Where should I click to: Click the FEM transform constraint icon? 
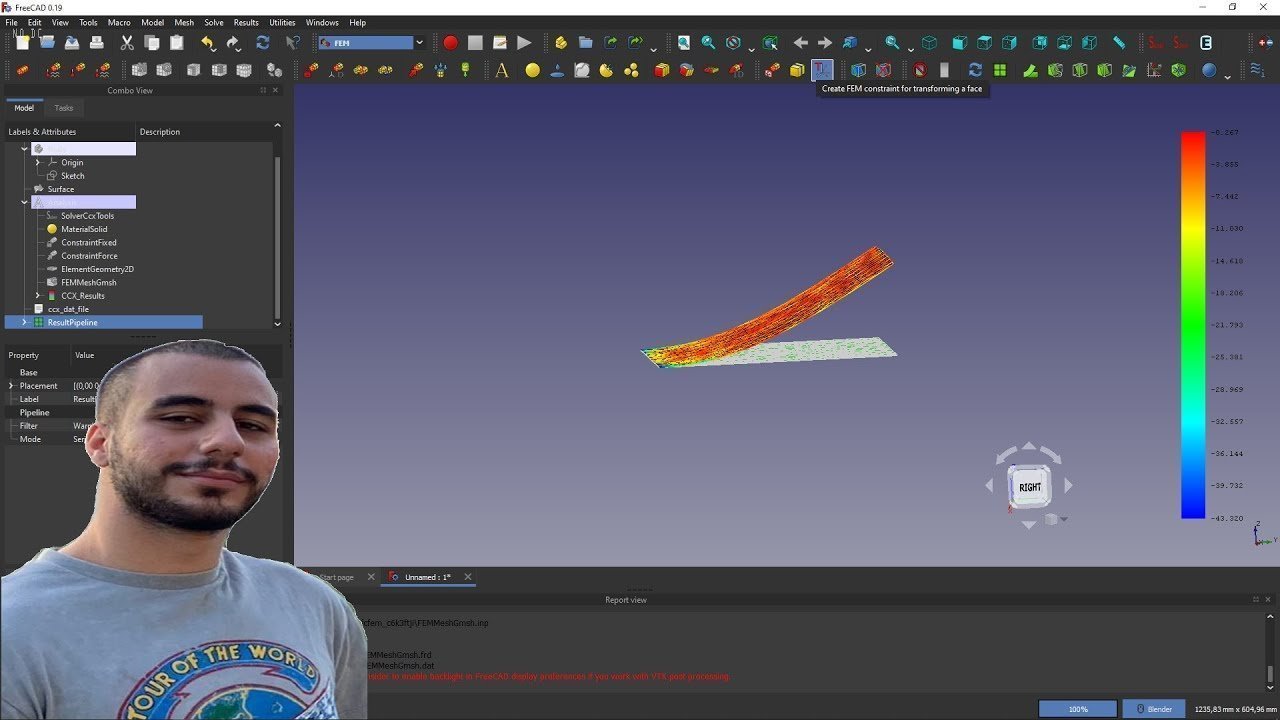tap(821, 70)
